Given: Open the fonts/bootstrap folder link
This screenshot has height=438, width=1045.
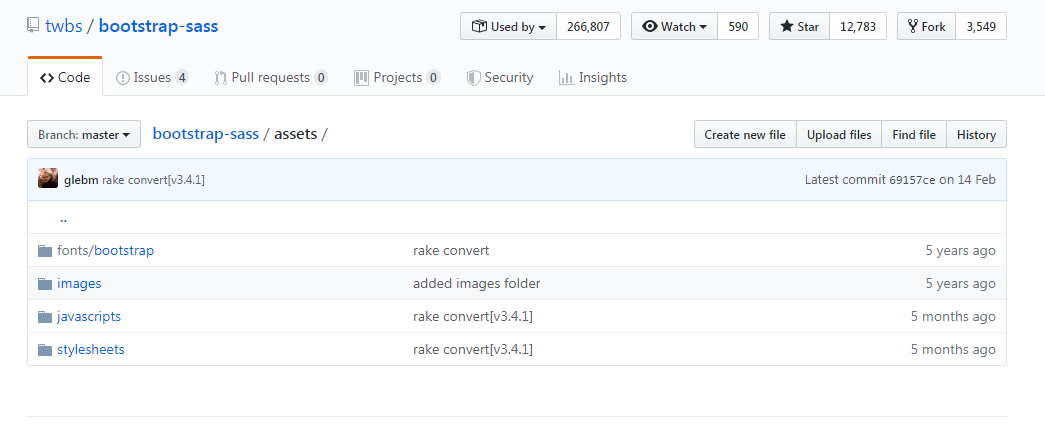Looking at the screenshot, I should pyautogui.click(x=105, y=251).
